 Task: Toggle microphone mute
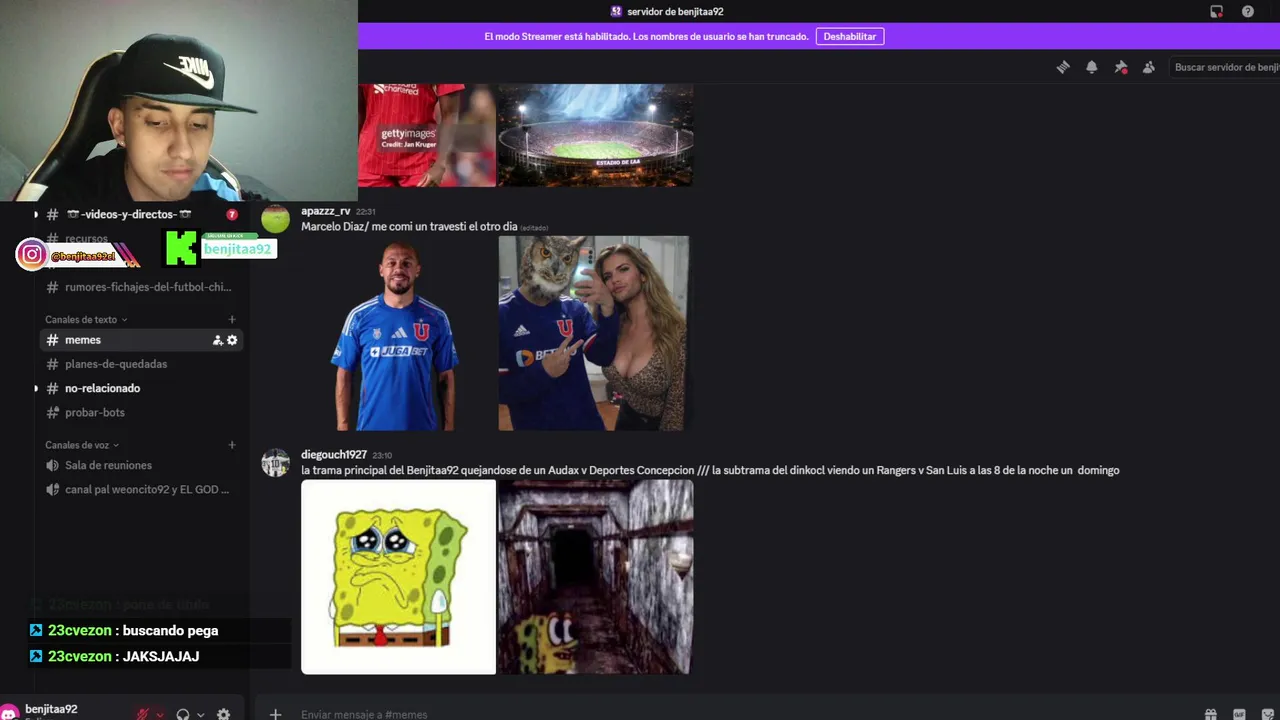(x=143, y=714)
